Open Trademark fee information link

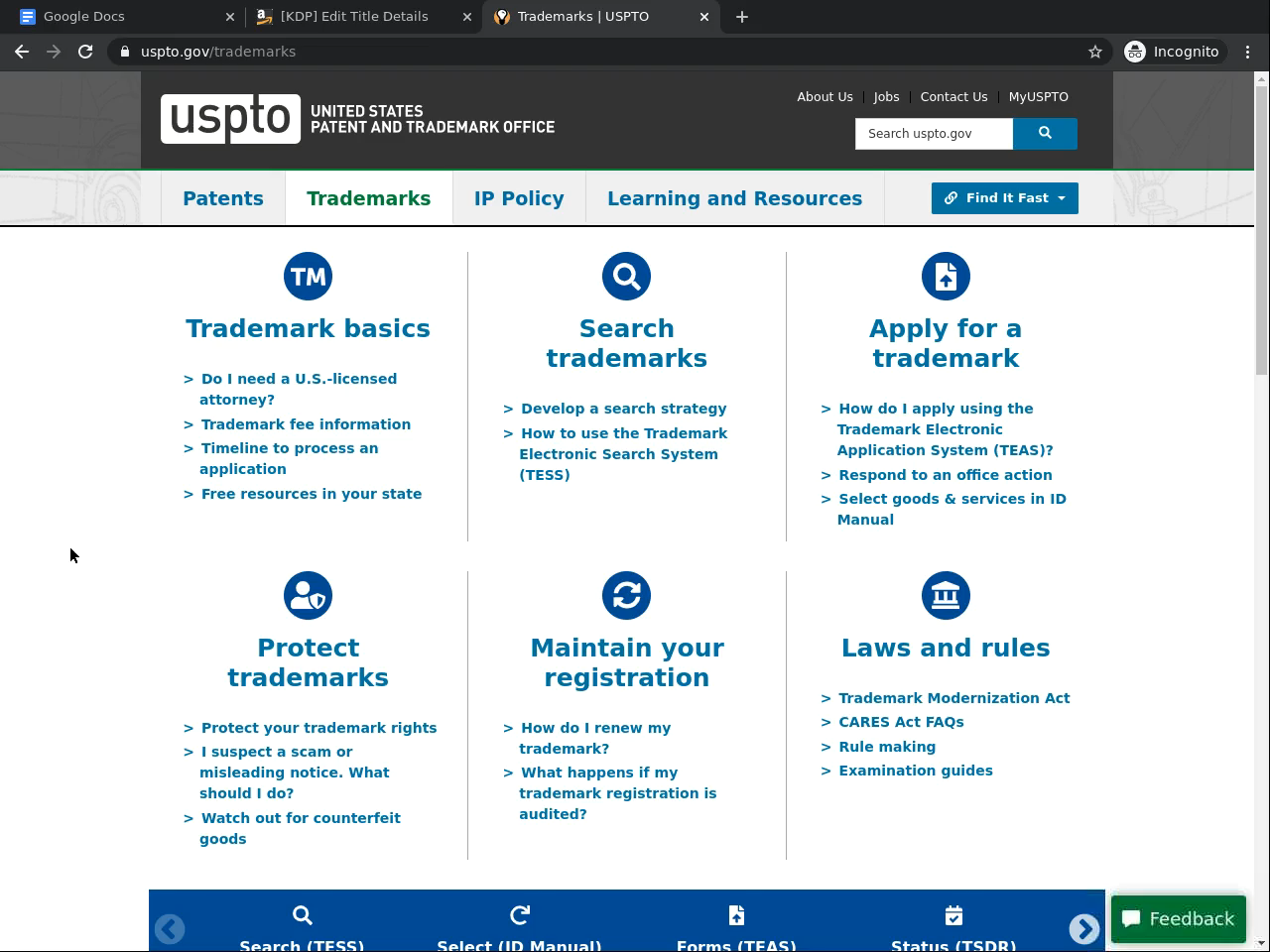tap(306, 424)
